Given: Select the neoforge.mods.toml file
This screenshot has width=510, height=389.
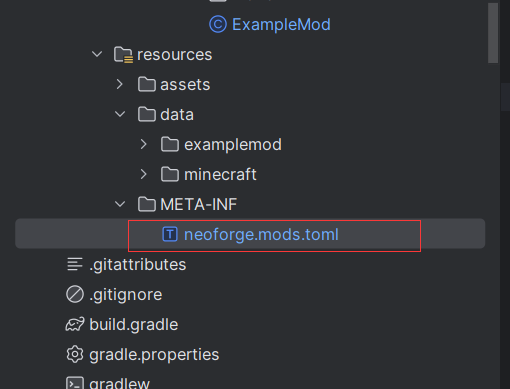Looking at the screenshot, I should coord(250,234).
